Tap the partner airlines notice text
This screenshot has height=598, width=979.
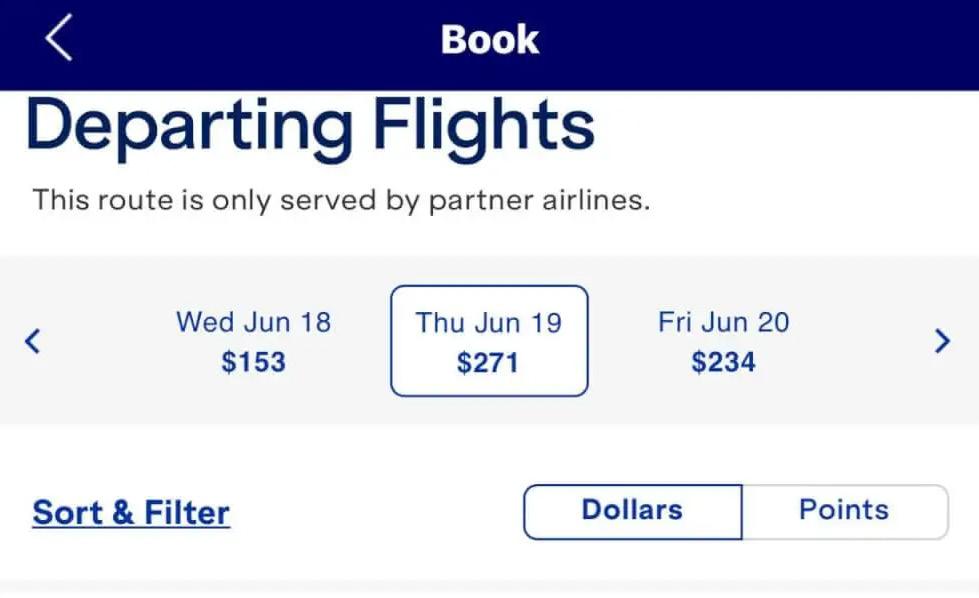(341, 200)
